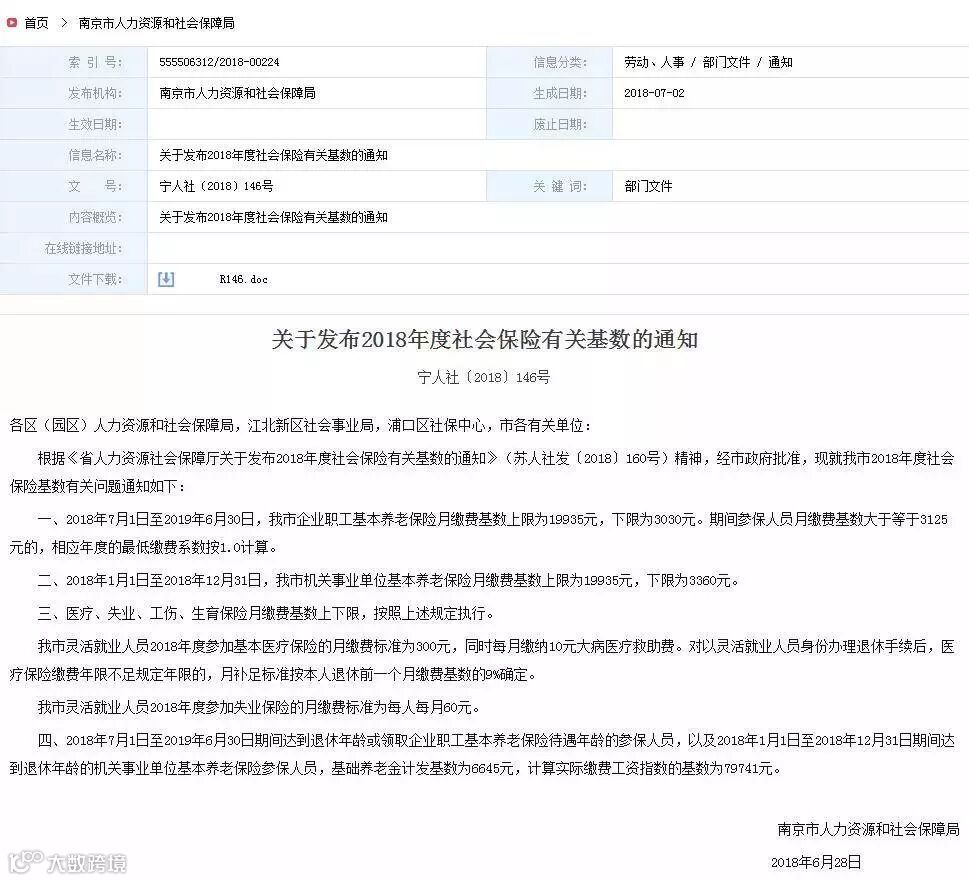Click the 文件下载 field label
Screen dimensions: 969x881
click(x=95, y=279)
